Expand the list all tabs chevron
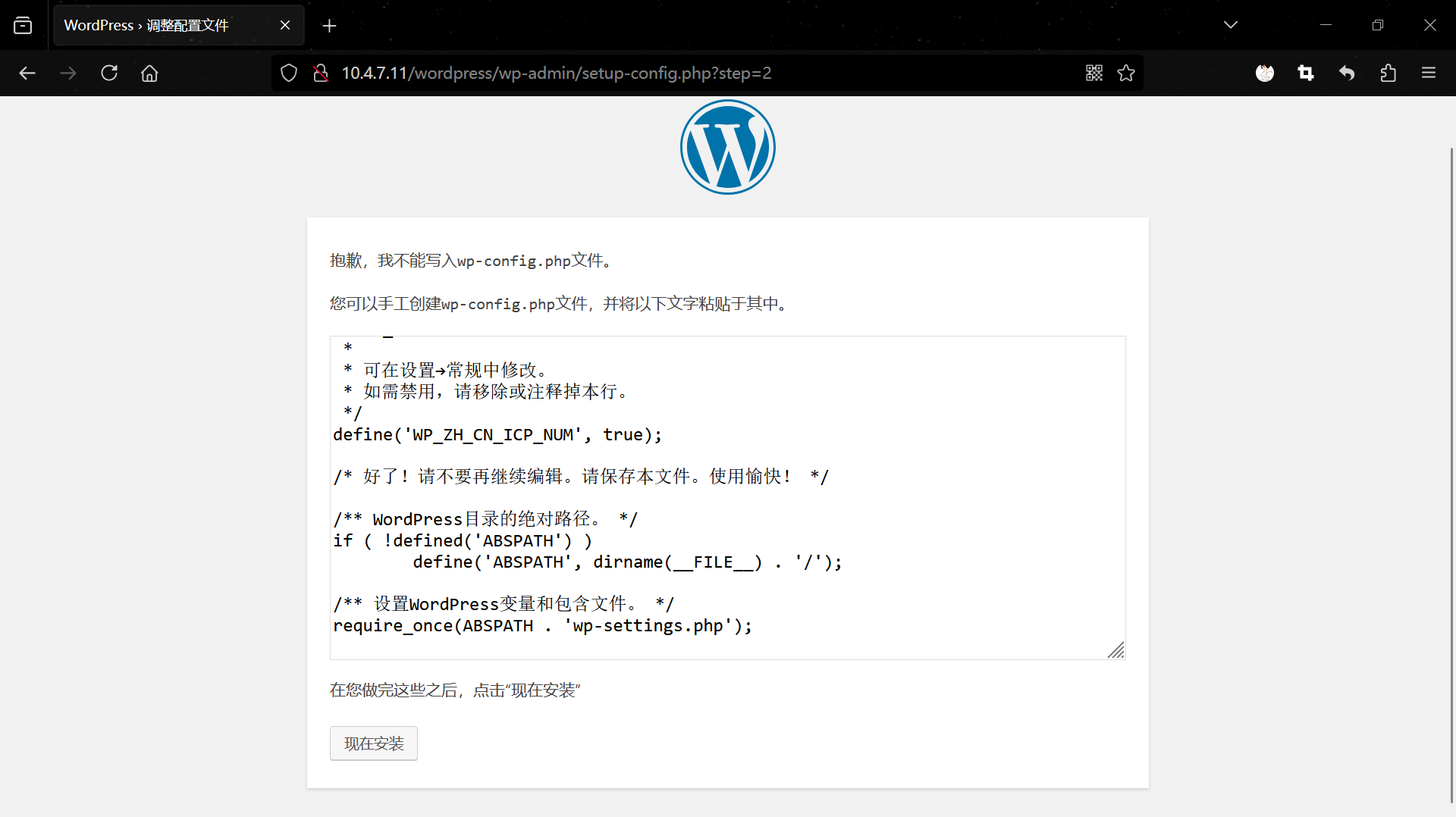Screen dimensions: 1456x817 pyautogui.click(x=1231, y=25)
